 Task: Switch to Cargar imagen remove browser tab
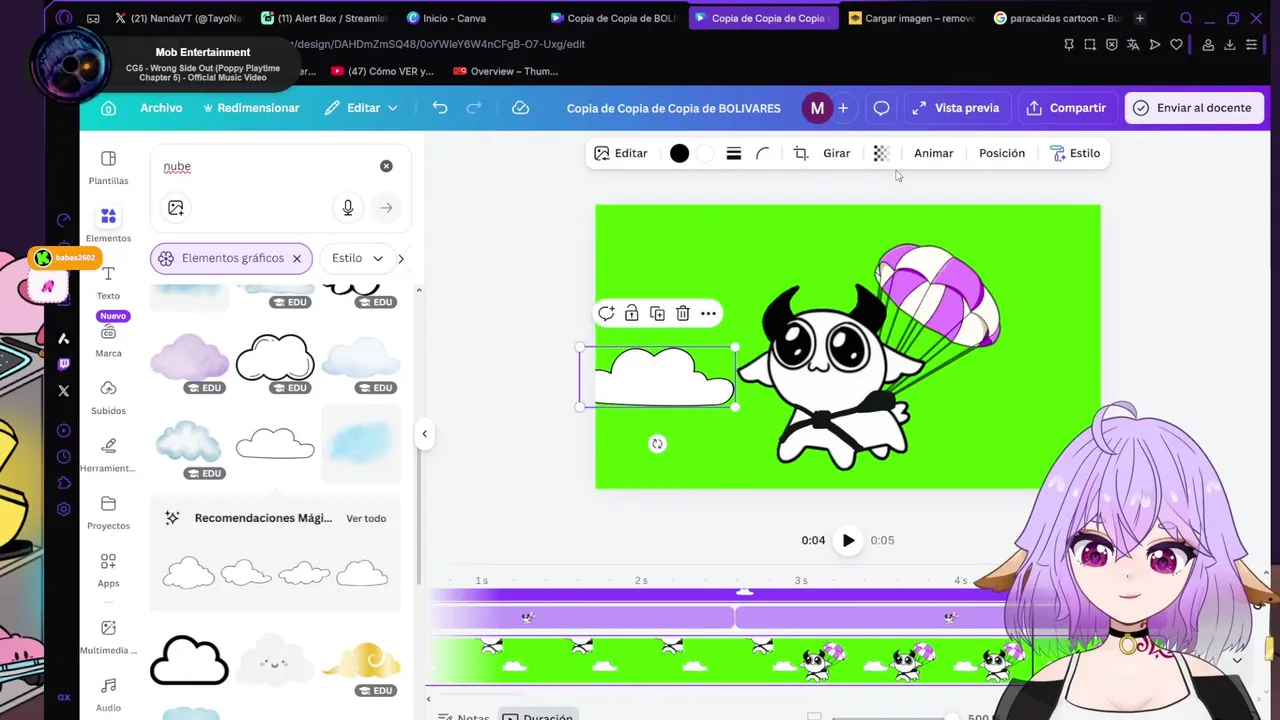click(x=910, y=18)
